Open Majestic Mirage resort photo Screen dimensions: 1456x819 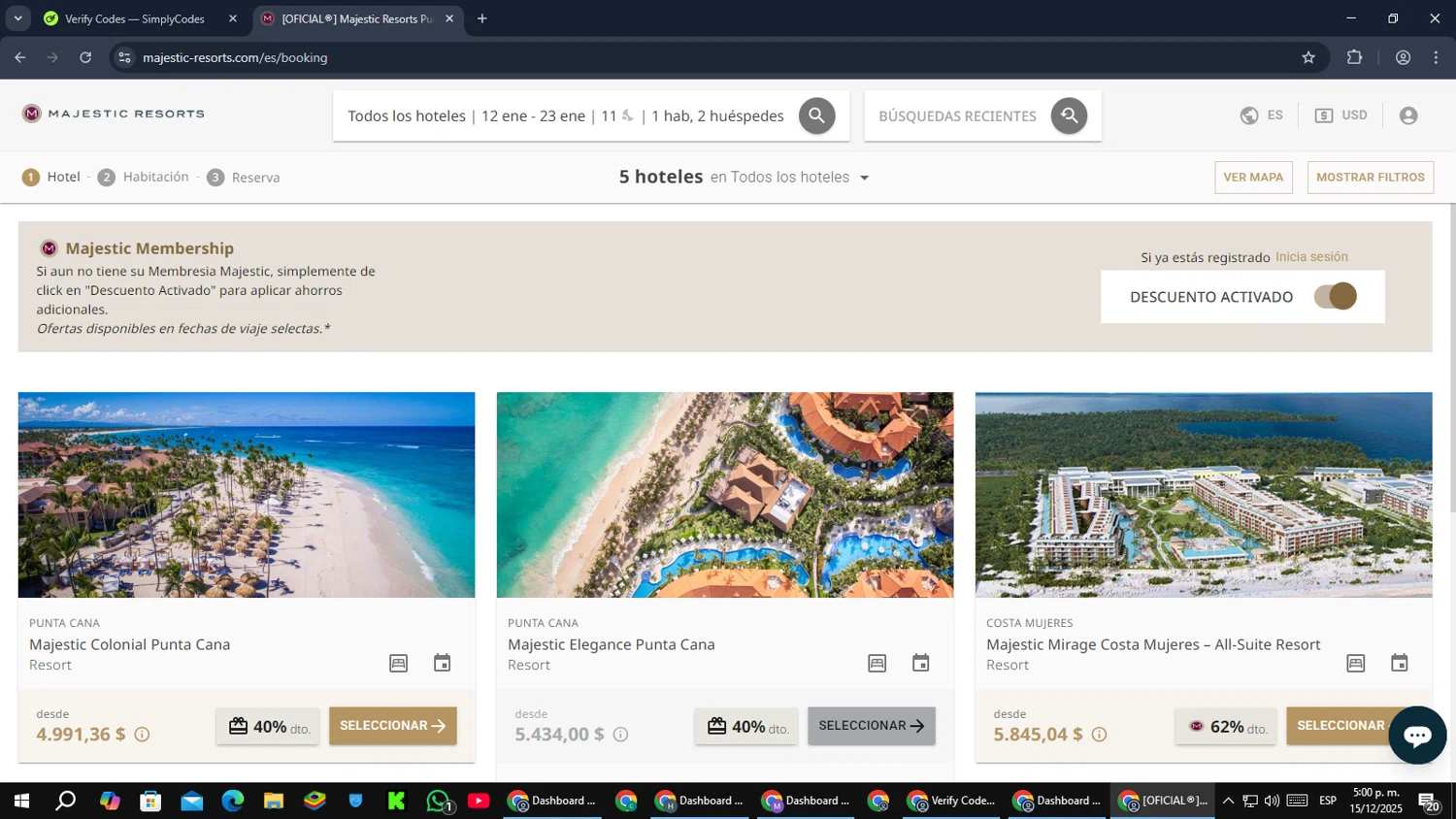(1204, 495)
